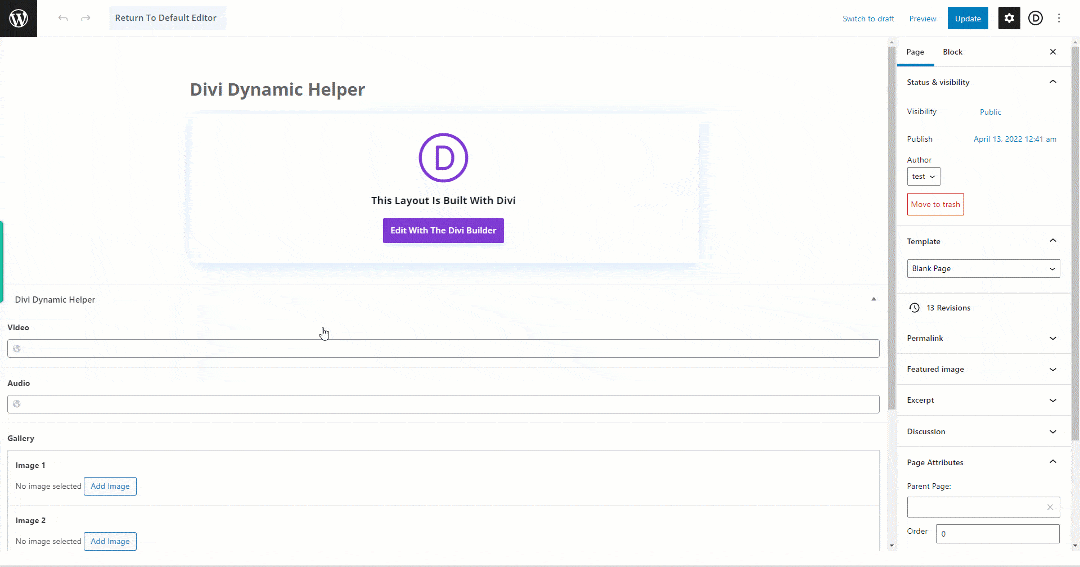This screenshot has width=1080, height=567.
Task: Collapse the Status & visibility section
Action: click(1052, 82)
